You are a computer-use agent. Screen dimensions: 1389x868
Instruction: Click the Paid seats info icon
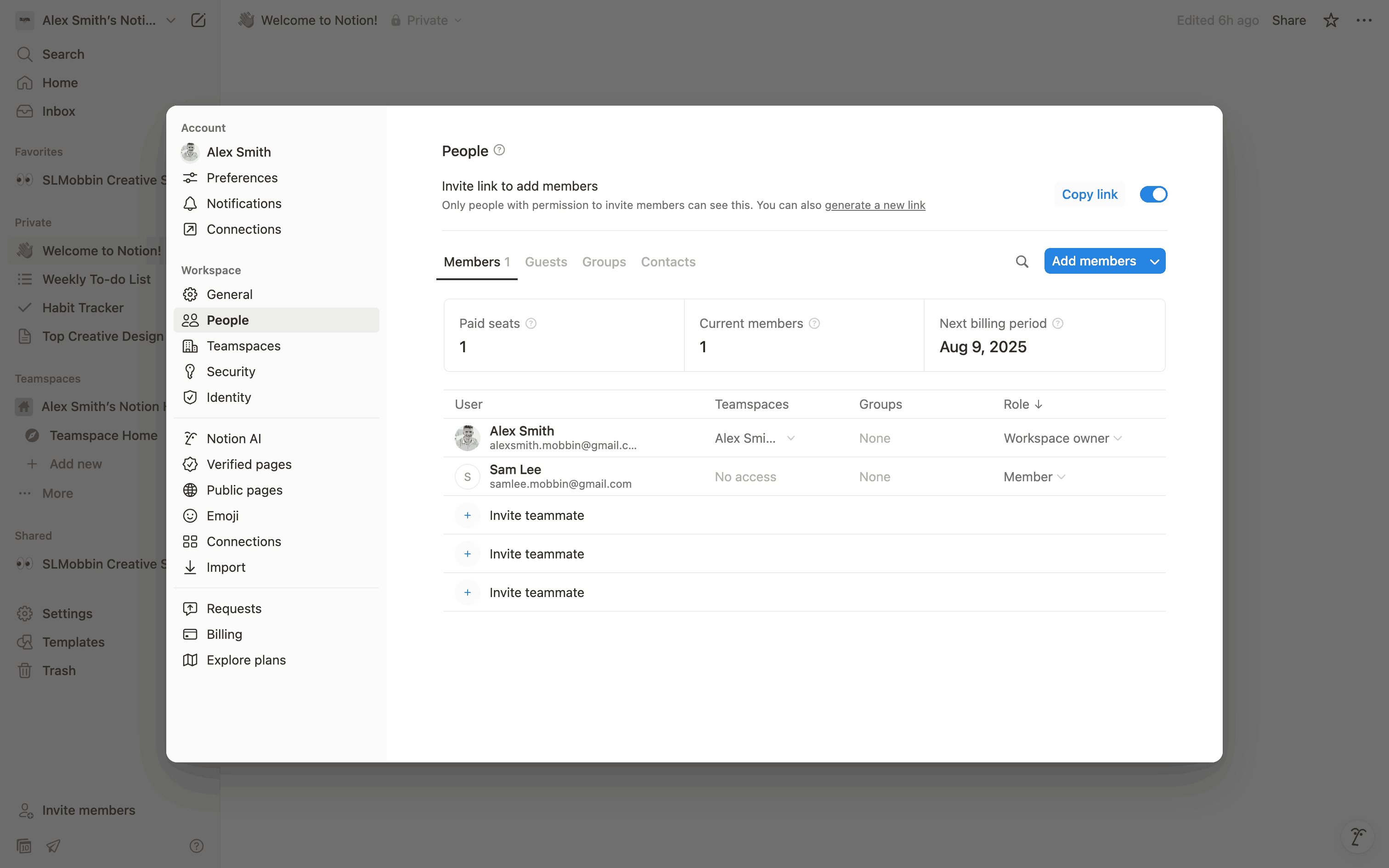(x=531, y=323)
